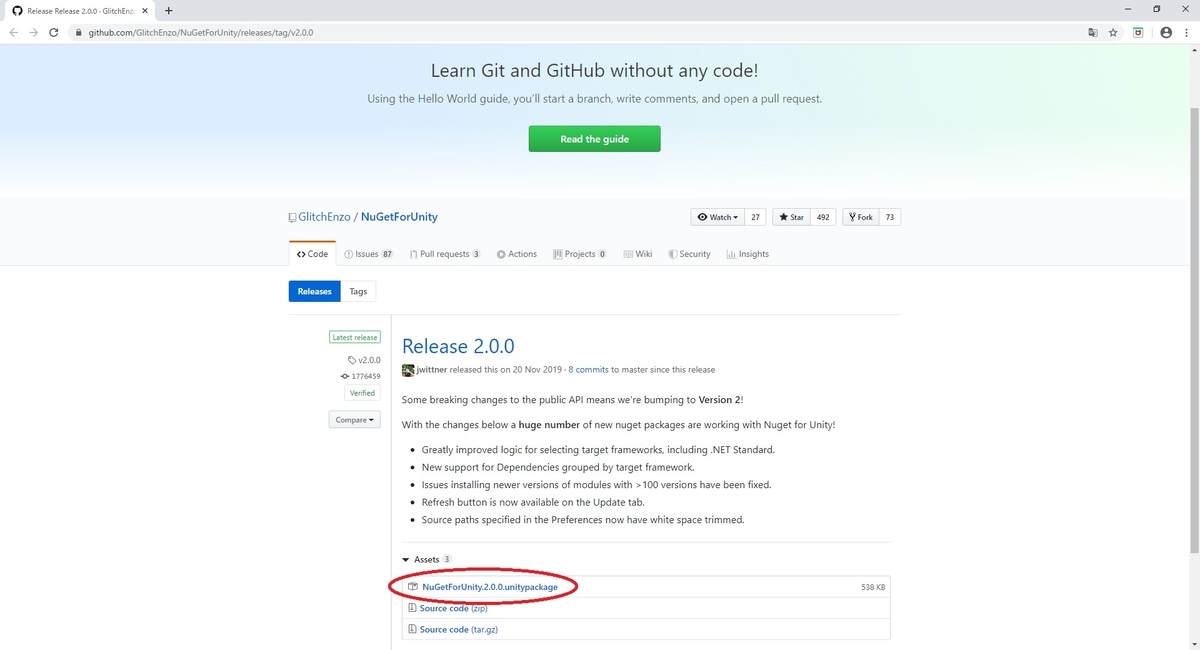Click the 538 KB file size text
This screenshot has width=1200, height=650.
coord(873,587)
